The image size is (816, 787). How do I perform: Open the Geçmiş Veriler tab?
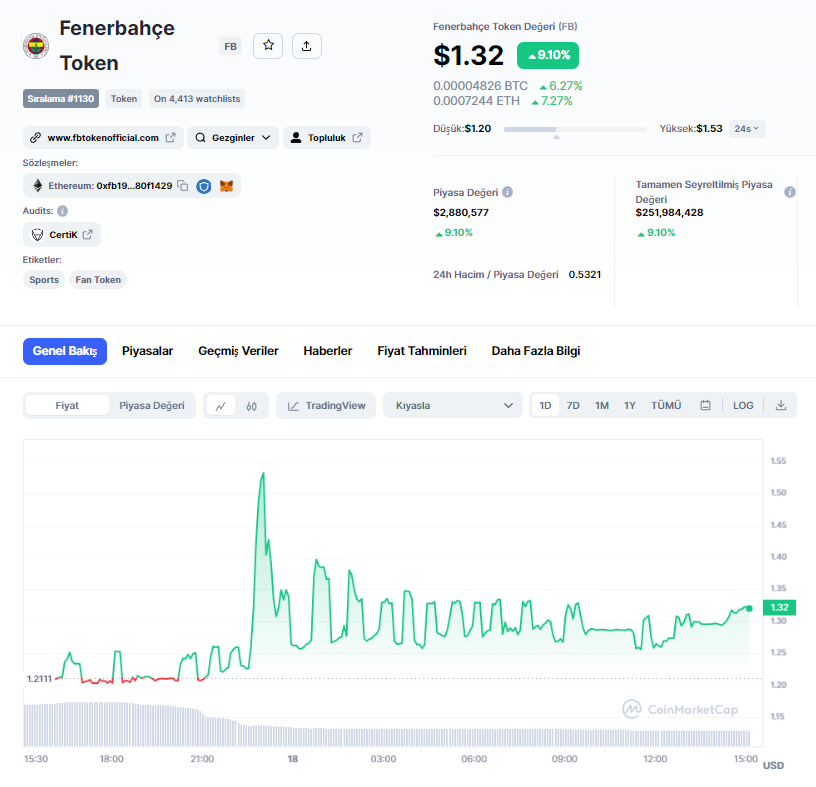coord(238,351)
